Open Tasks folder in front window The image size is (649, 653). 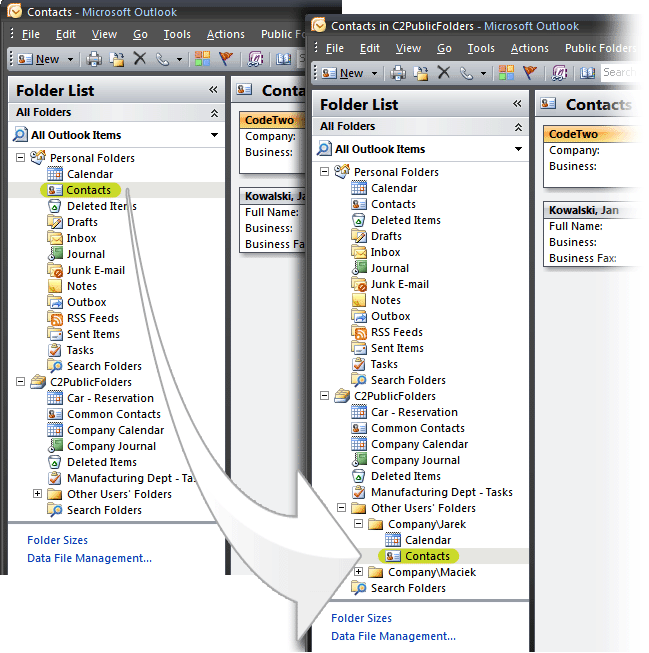coord(374,364)
